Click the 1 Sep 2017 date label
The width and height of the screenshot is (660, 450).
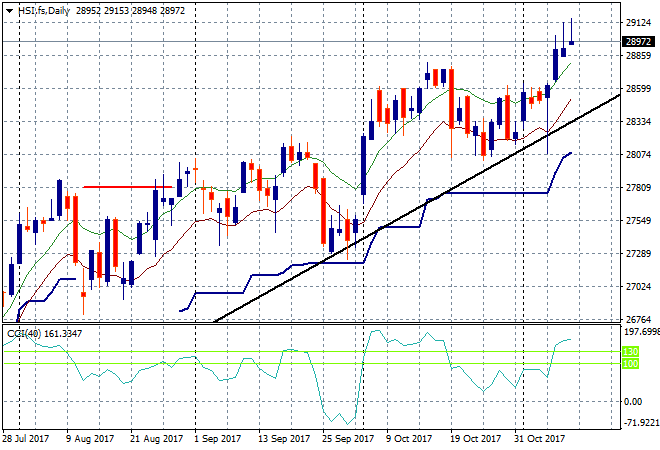pos(217,439)
